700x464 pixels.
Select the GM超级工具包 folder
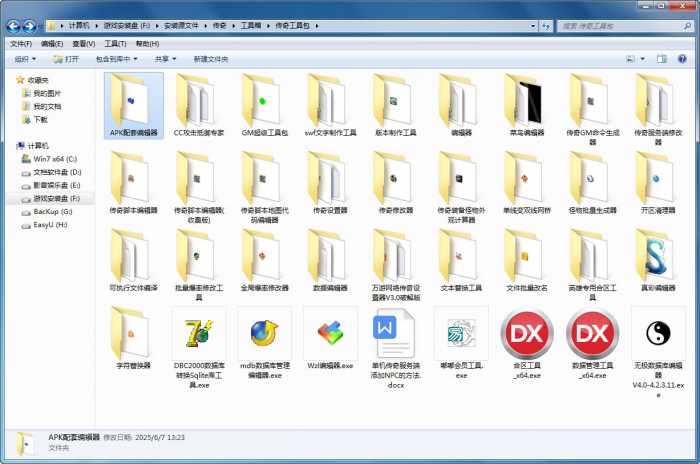(x=265, y=106)
